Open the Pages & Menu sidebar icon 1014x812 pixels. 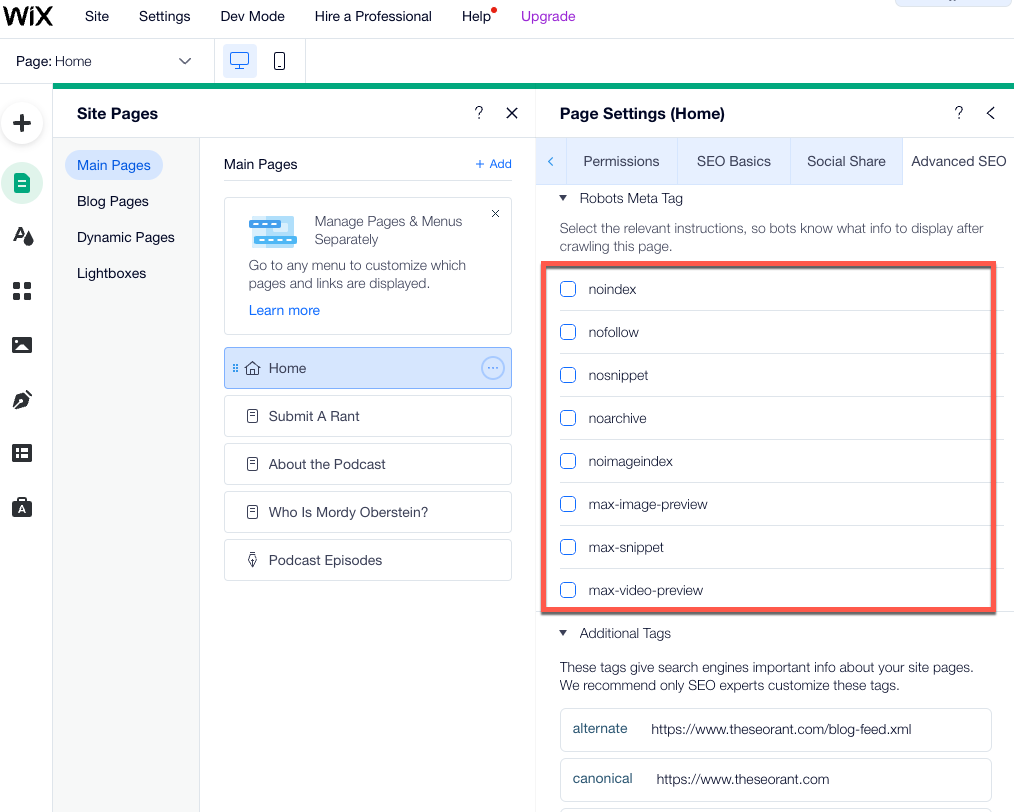tap(22, 183)
